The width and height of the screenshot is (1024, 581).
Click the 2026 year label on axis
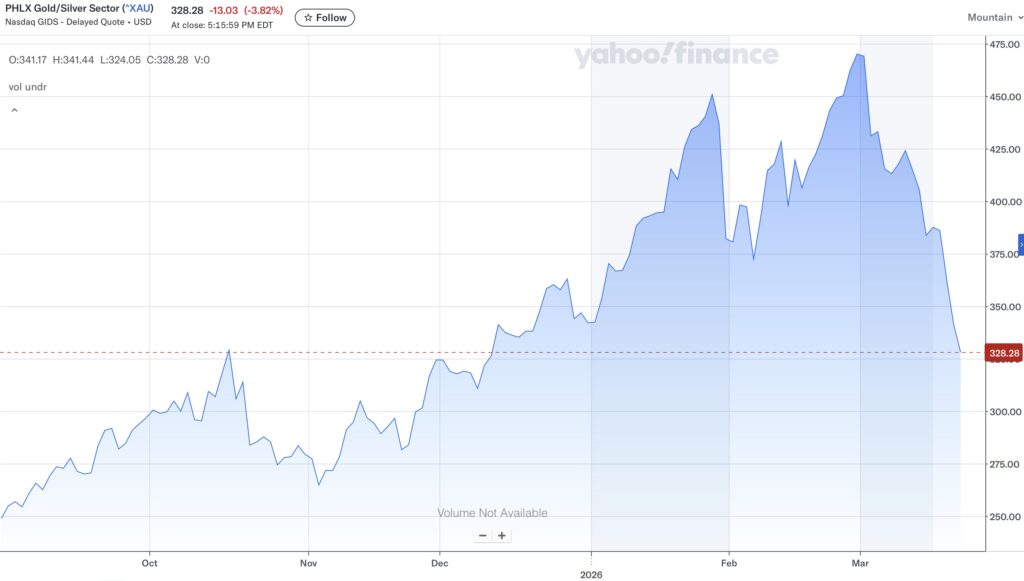pyautogui.click(x=591, y=575)
